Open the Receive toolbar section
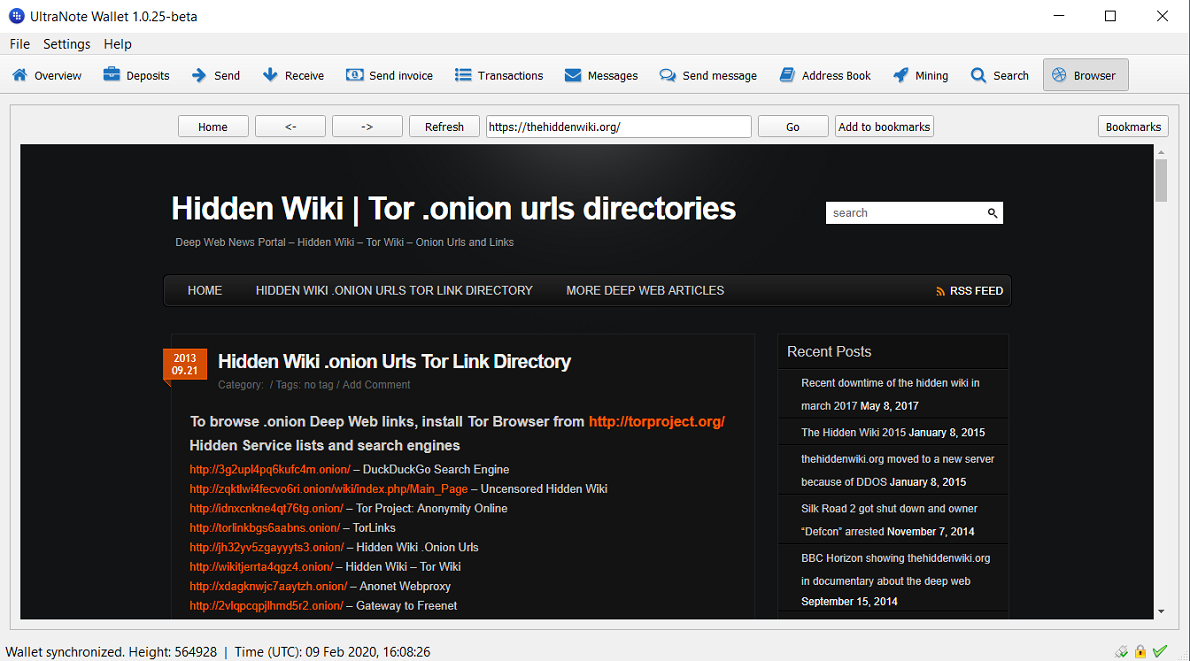The image size is (1190, 661). click(293, 75)
